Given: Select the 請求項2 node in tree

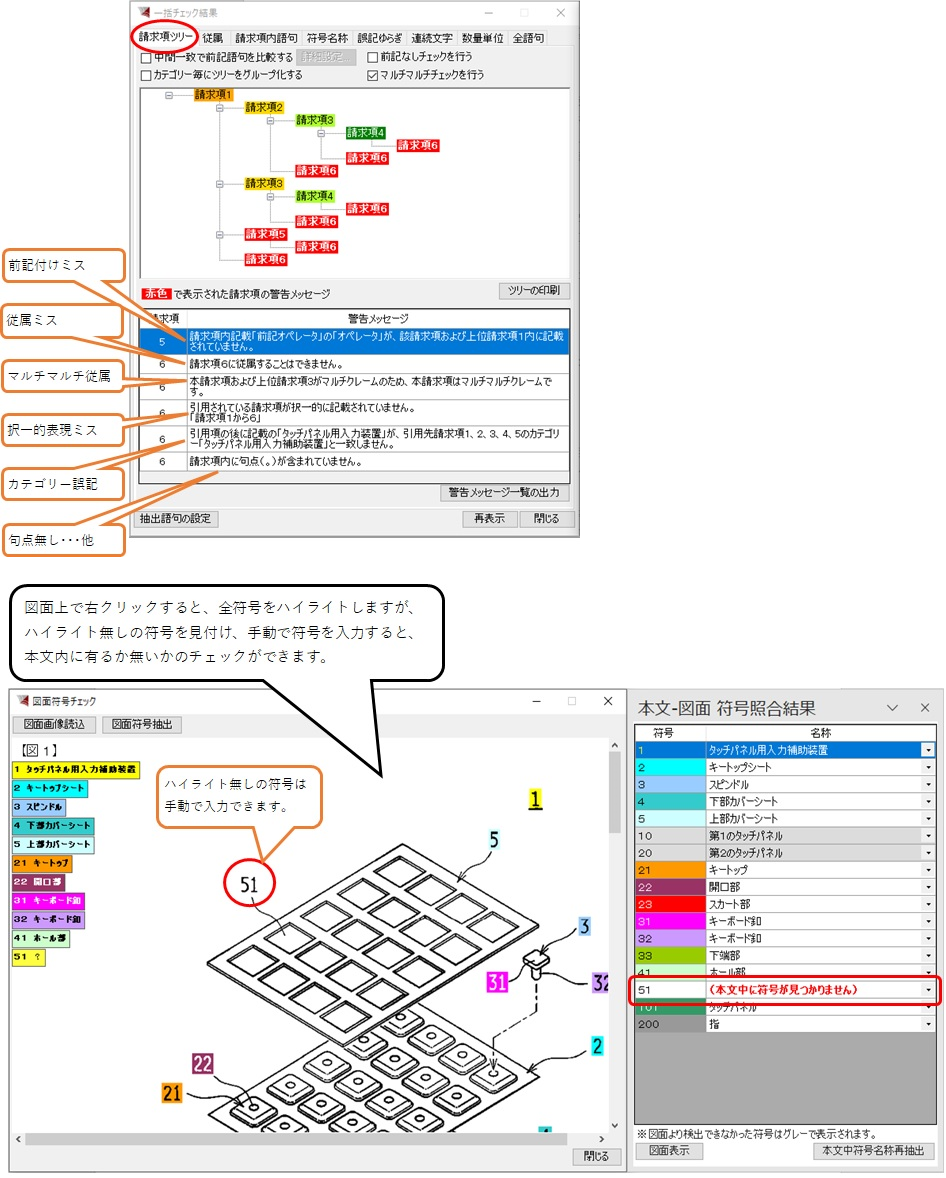Looking at the screenshot, I should [x=264, y=108].
